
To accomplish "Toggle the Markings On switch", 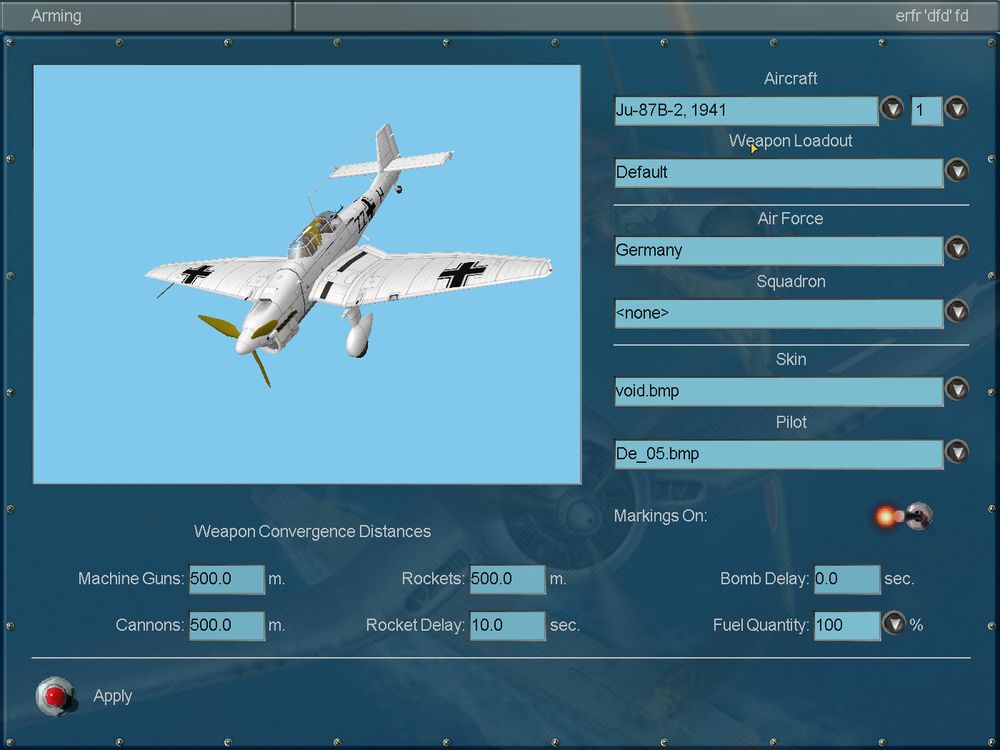I will pos(906,516).
